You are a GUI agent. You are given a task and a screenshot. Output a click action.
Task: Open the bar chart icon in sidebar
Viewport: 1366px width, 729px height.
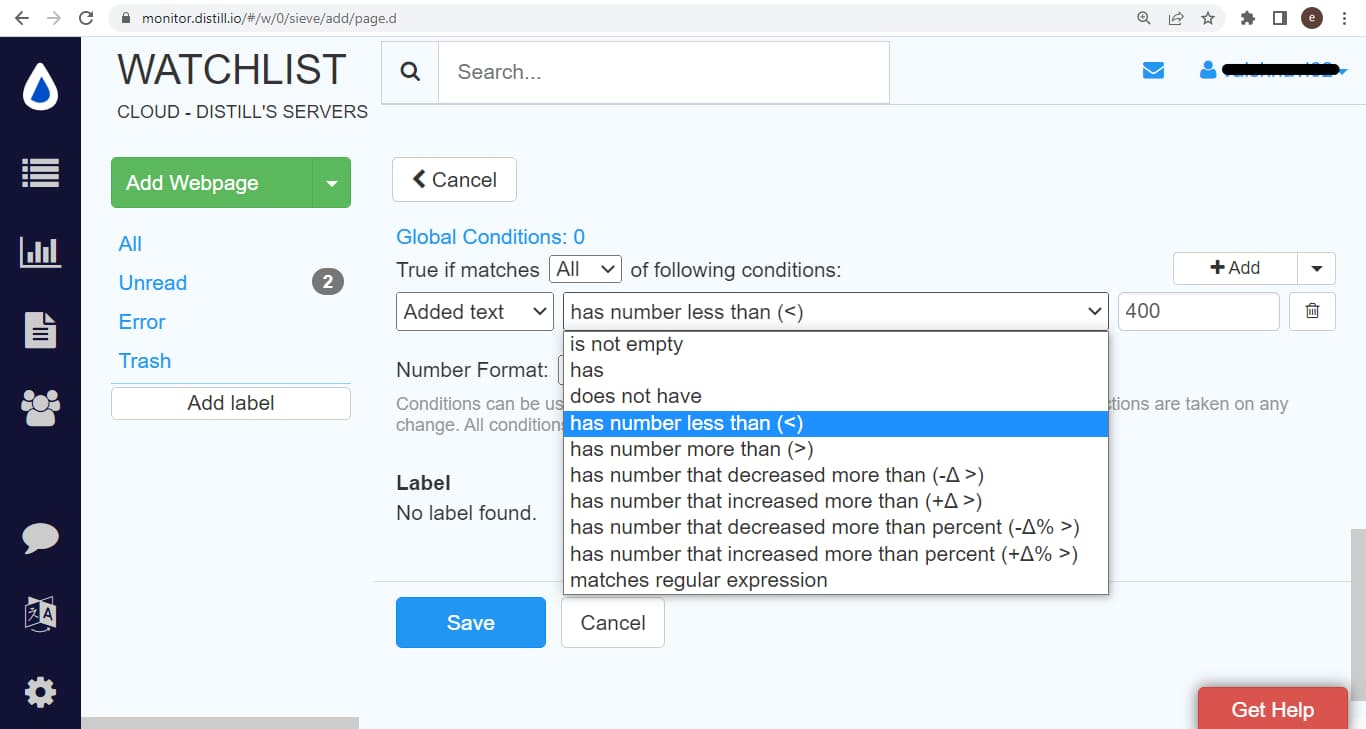coord(41,251)
